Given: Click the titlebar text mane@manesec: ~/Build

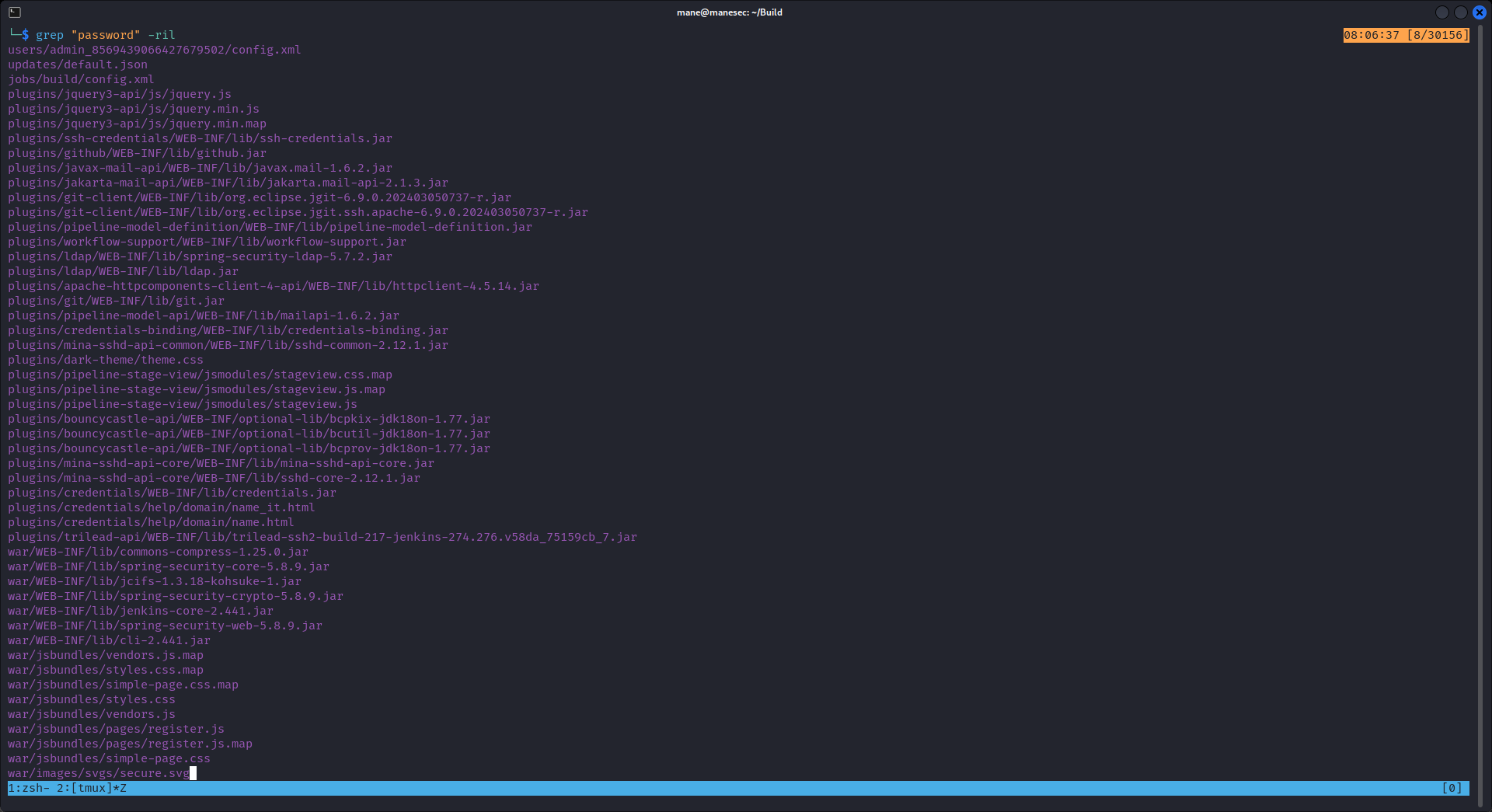Looking at the screenshot, I should [729, 12].
